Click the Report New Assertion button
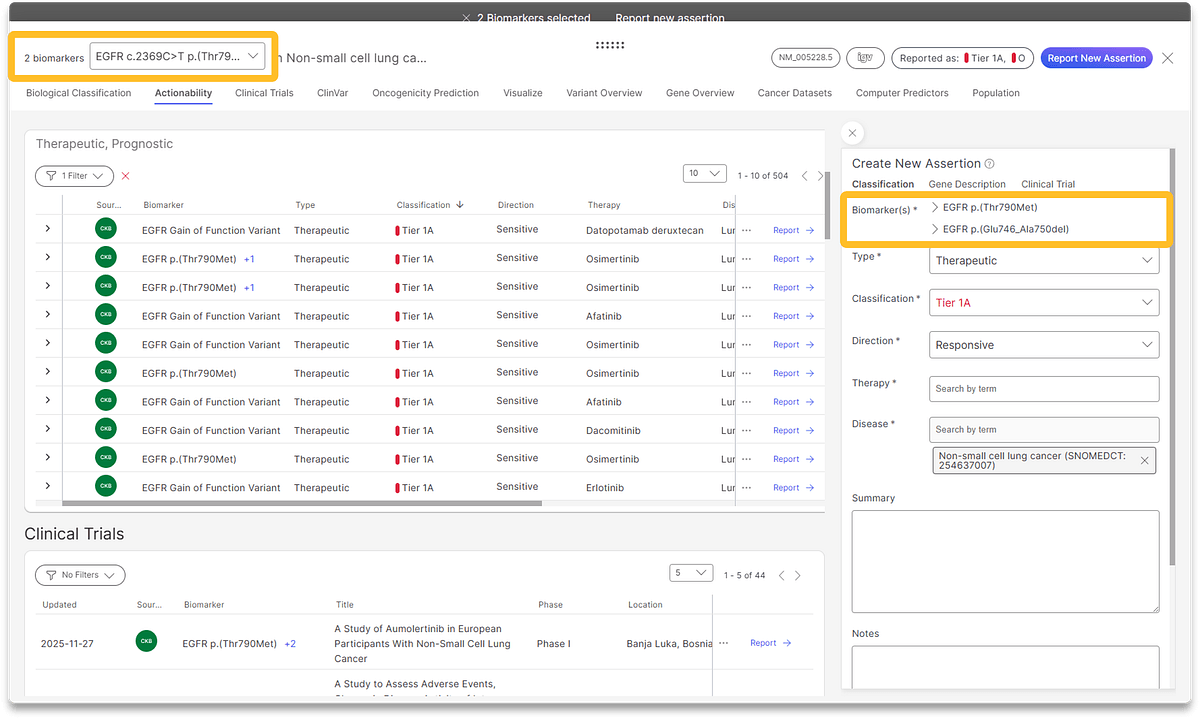This screenshot has height=719, width=1200. tap(1096, 58)
